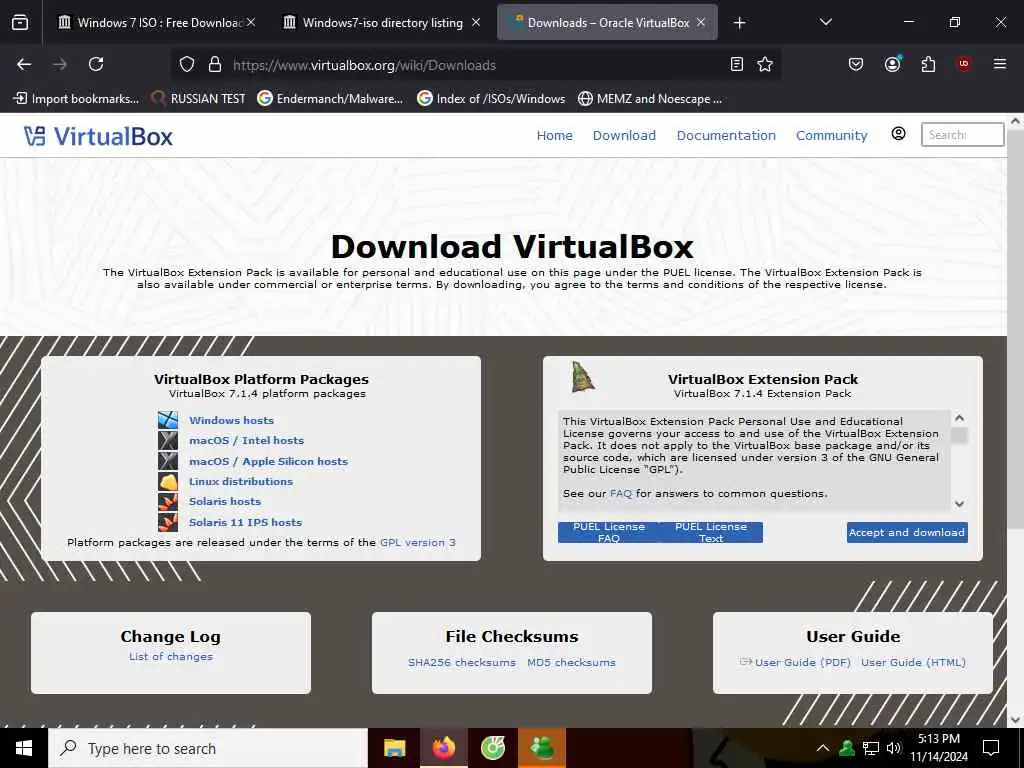Click the Firefox back arrow button

(x=24, y=64)
